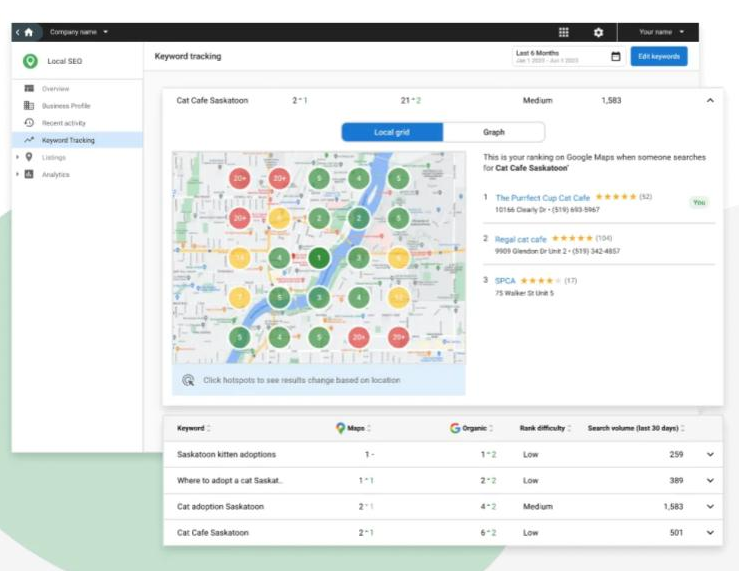
Task: Click the yellow rank 12 hotspot
Action: (x=398, y=297)
